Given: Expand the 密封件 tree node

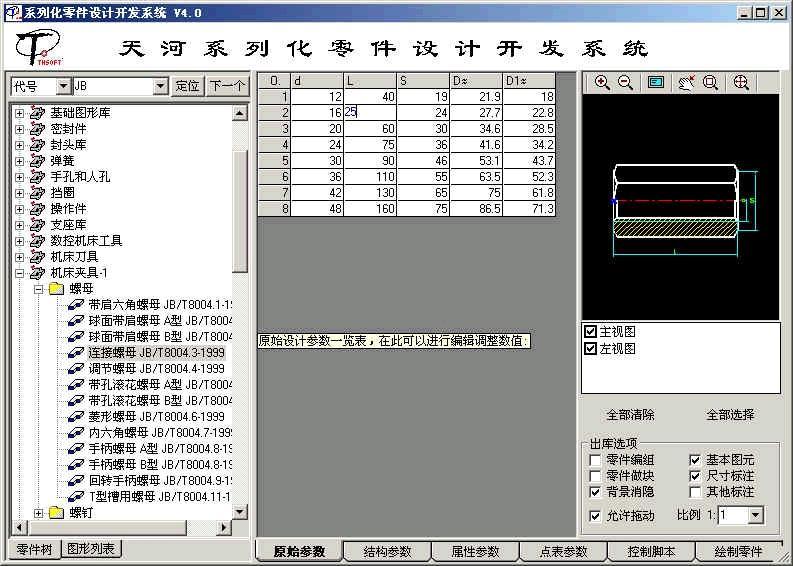Looking at the screenshot, I should 19,129.
